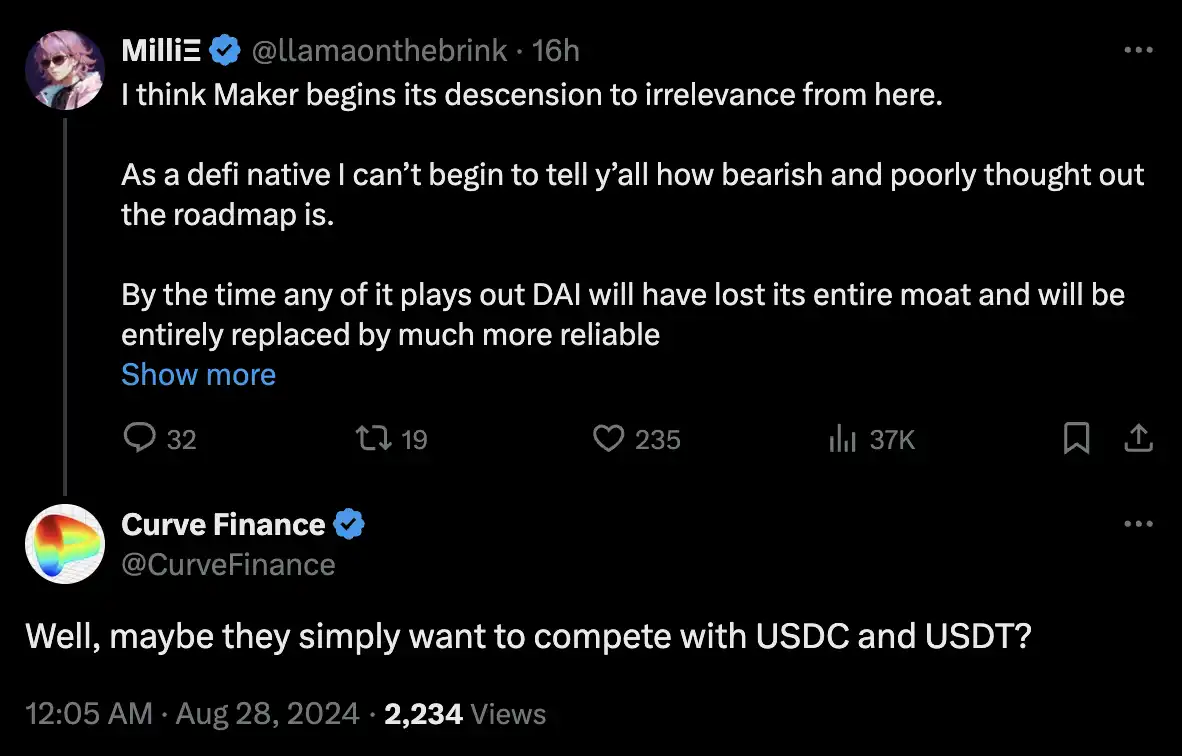Viewport: 1182px width, 756px height.
Task: Open view analytics bar chart icon
Action: coord(843,438)
